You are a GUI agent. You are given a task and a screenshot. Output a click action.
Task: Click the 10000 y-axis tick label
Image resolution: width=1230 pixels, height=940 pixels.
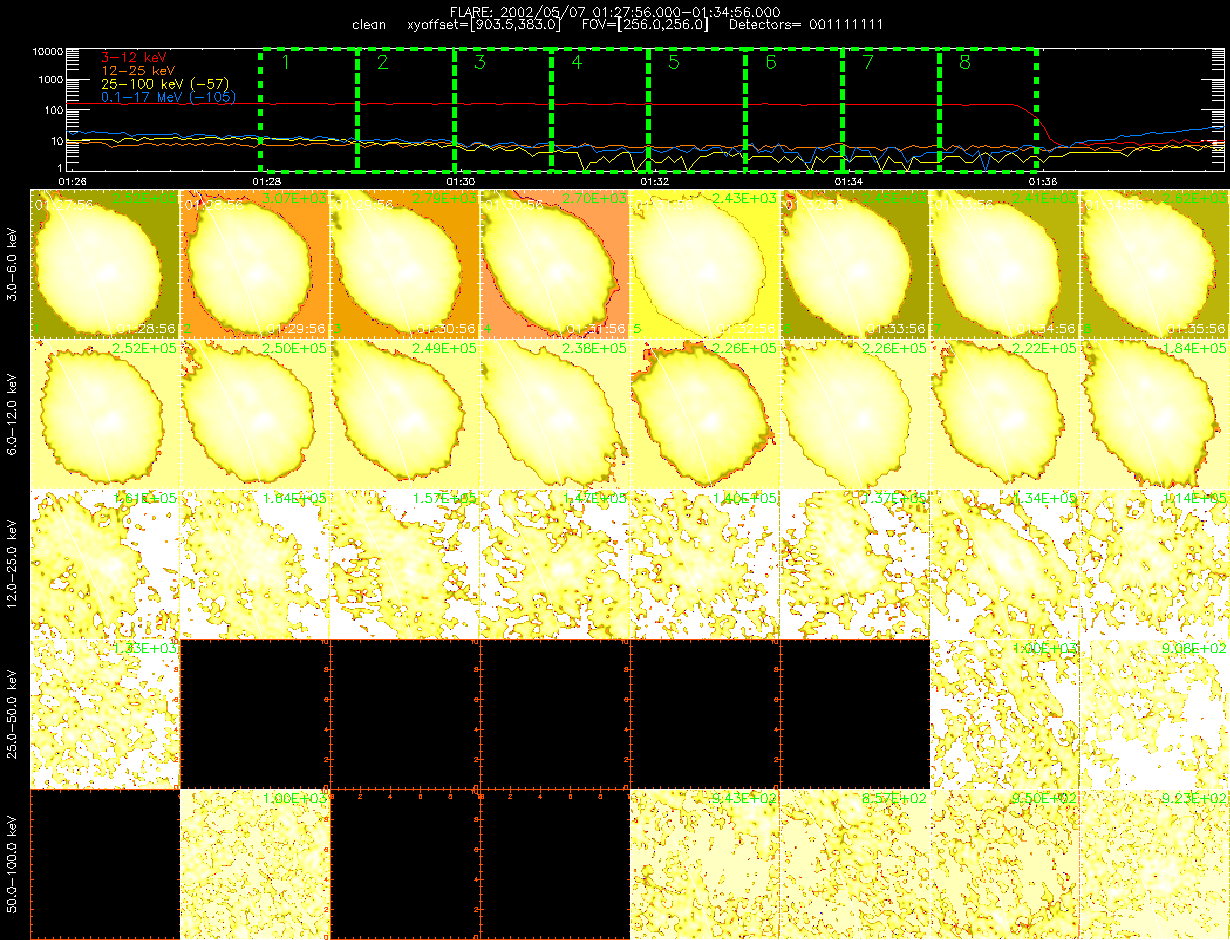coord(47,51)
